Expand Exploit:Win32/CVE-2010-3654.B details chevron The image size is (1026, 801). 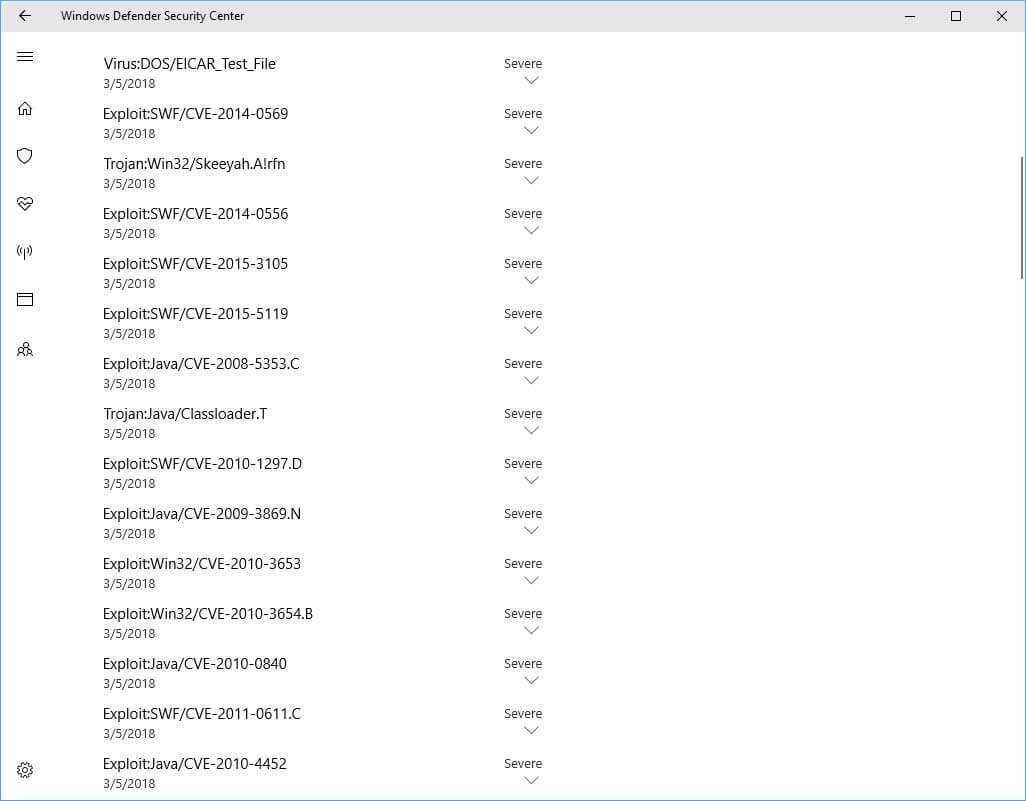tap(531, 630)
